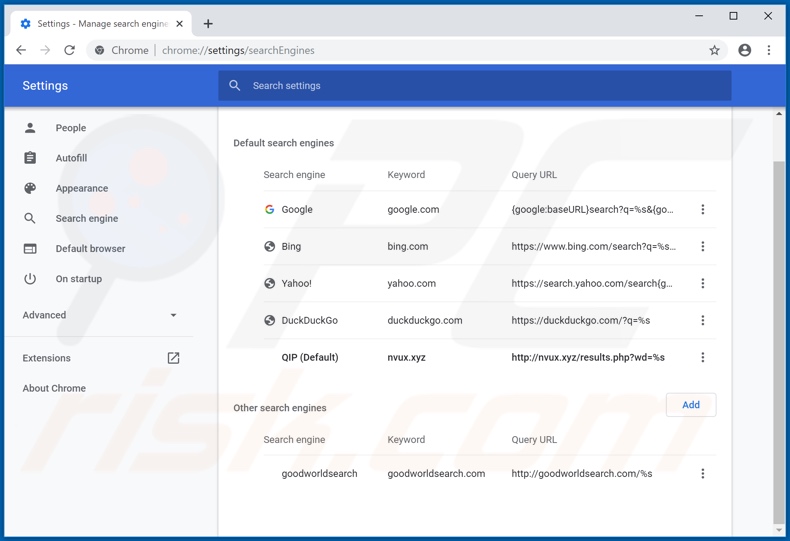Click the Search settings input field

click(475, 86)
